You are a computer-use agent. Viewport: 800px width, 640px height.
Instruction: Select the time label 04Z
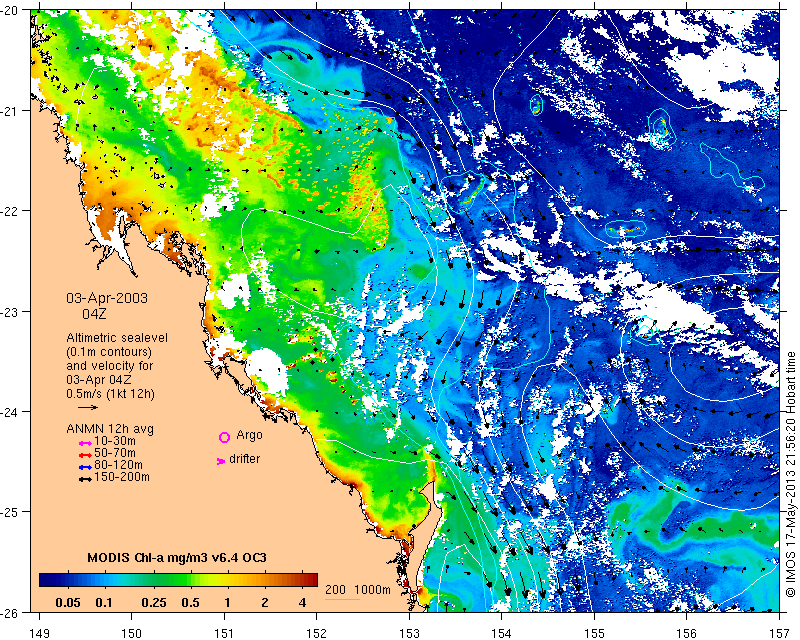[94, 314]
